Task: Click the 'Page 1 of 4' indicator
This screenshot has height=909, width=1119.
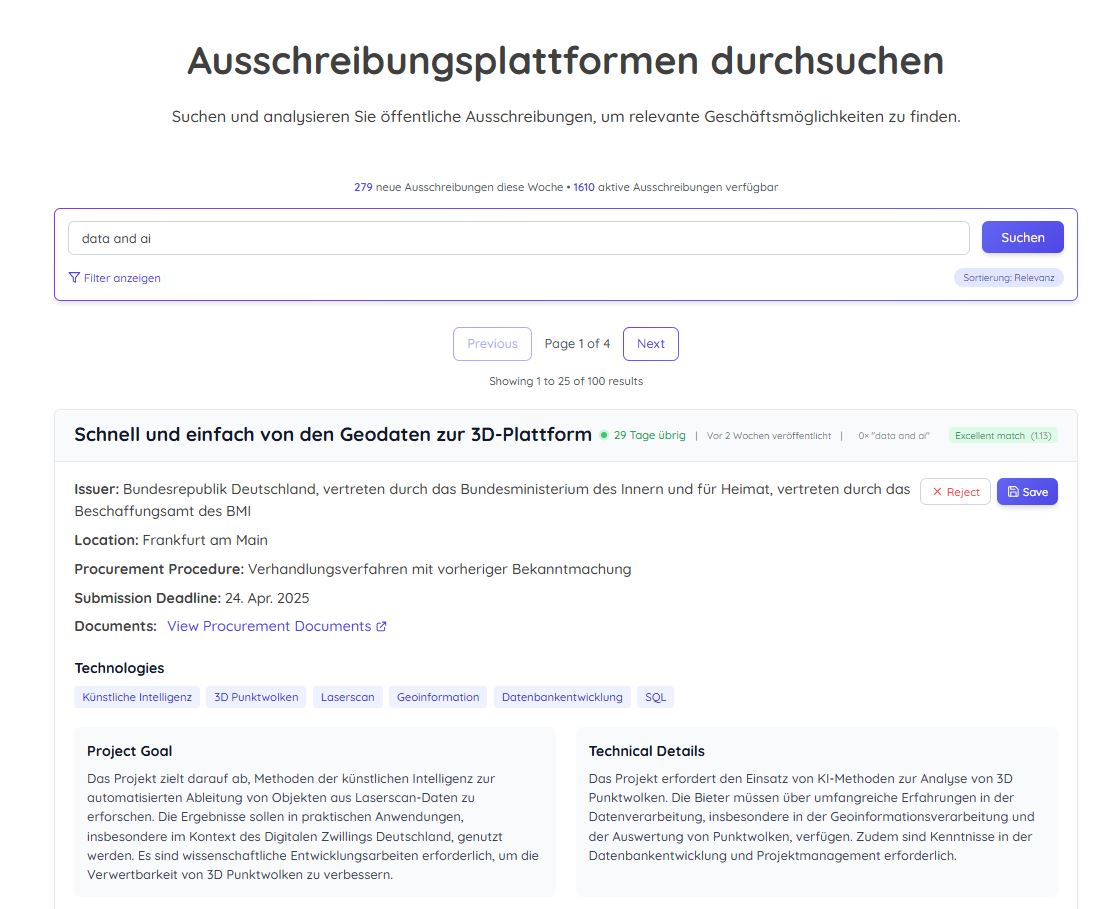Action: (x=577, y=344)
